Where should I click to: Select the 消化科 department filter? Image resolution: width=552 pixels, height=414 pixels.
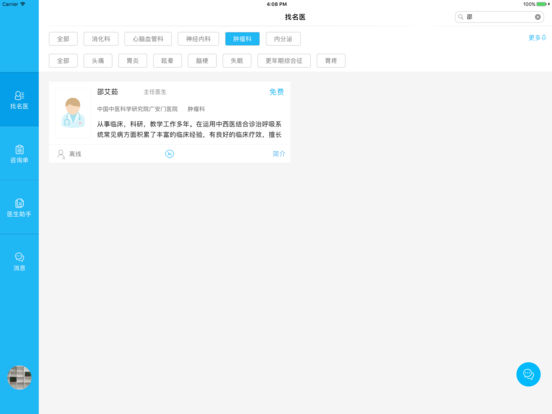[101, 39]
